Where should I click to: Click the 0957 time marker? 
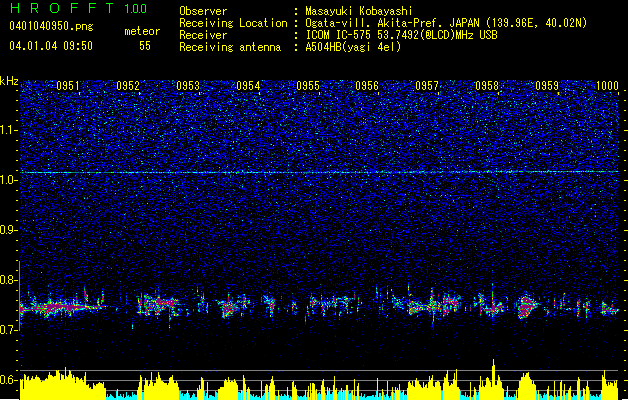click(x=427, y=86)
